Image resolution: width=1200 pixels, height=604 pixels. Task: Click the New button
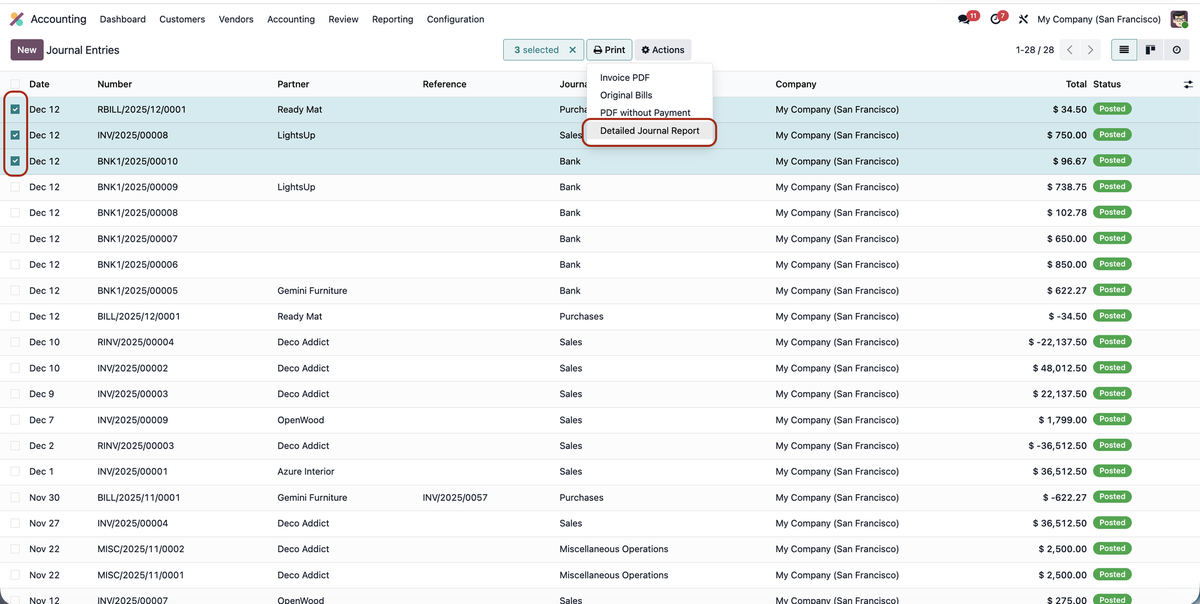pyautogui.click(x=26, y=49)
